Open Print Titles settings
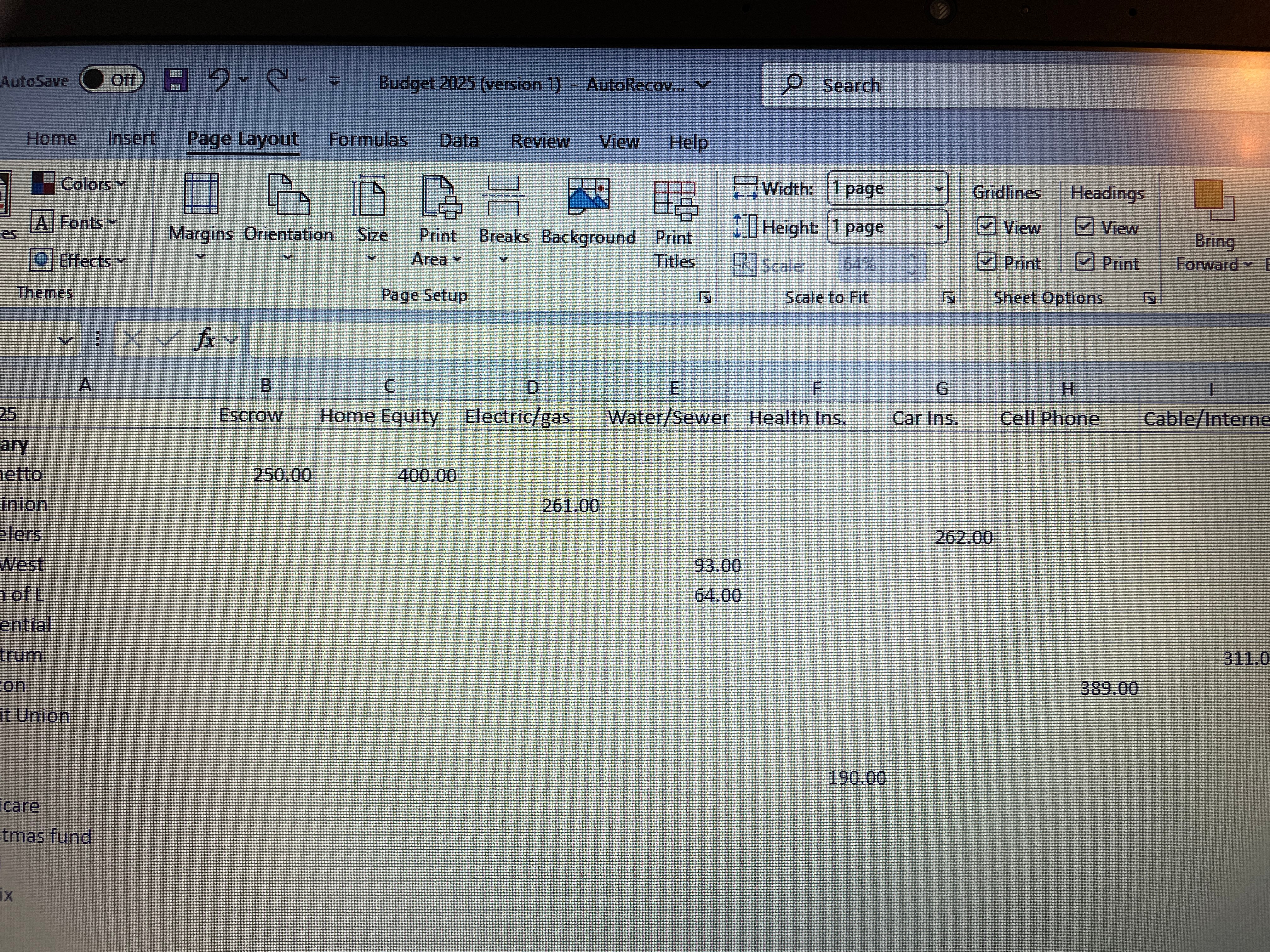 [x=675, y=224]
